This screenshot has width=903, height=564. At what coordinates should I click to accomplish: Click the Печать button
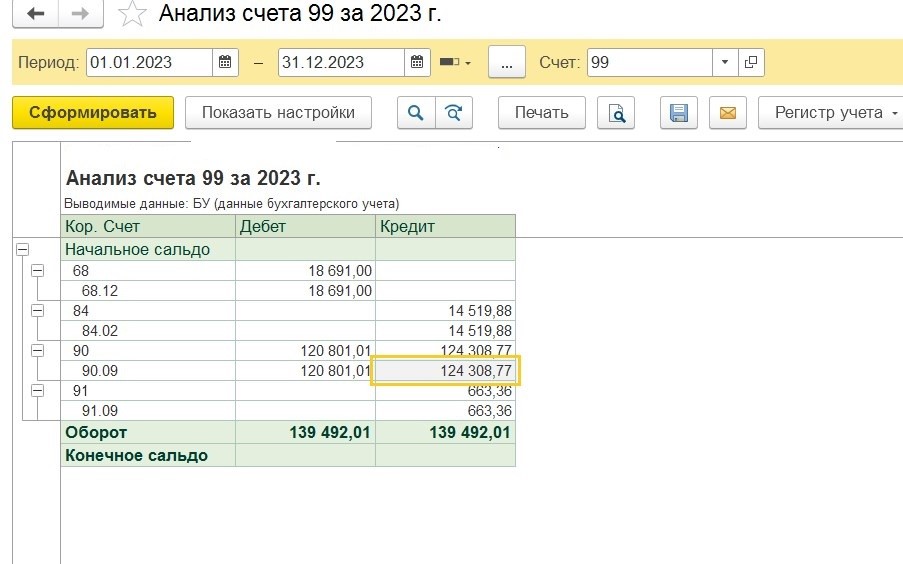pyautogui.click(x=541, y=113)
